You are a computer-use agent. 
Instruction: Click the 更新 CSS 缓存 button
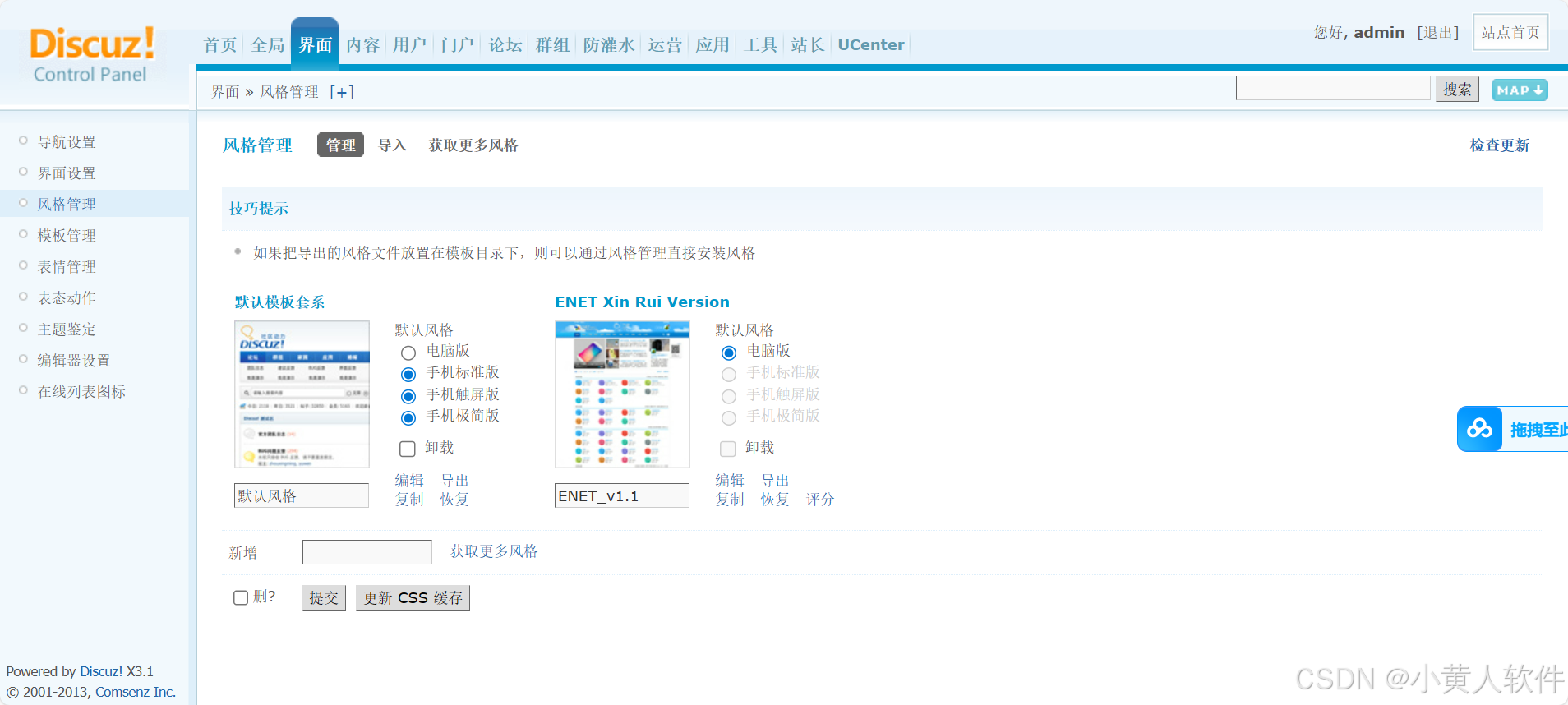(413, 597)
